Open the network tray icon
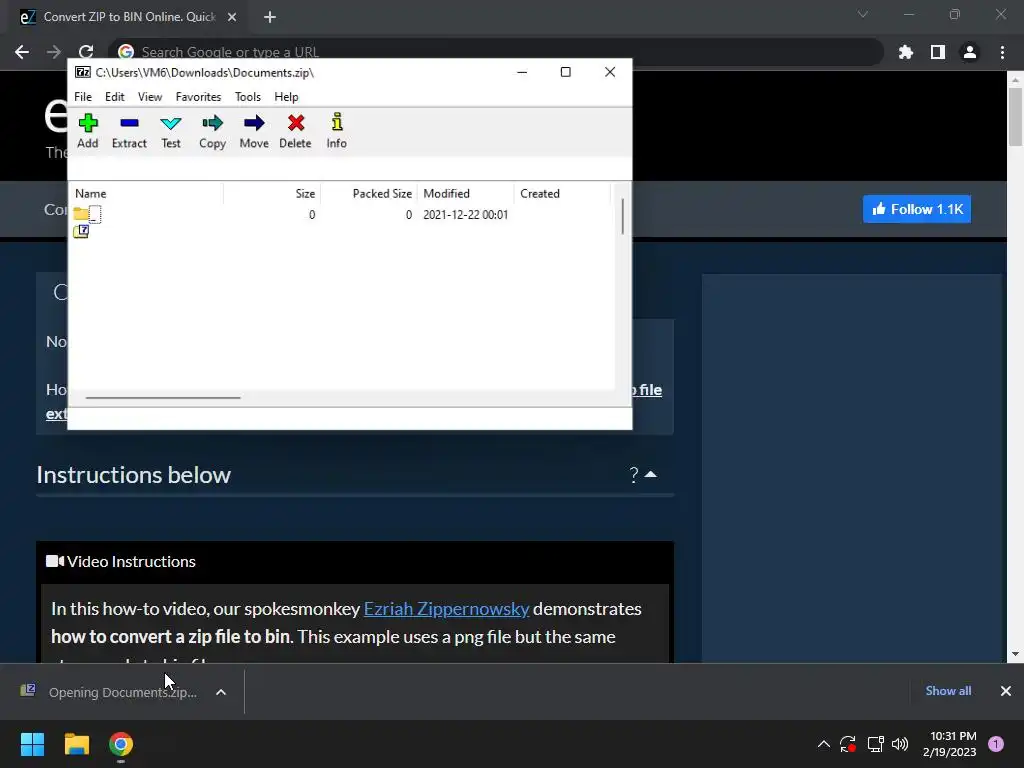The height and width of the screenshot is (768, 1024). 875,744
